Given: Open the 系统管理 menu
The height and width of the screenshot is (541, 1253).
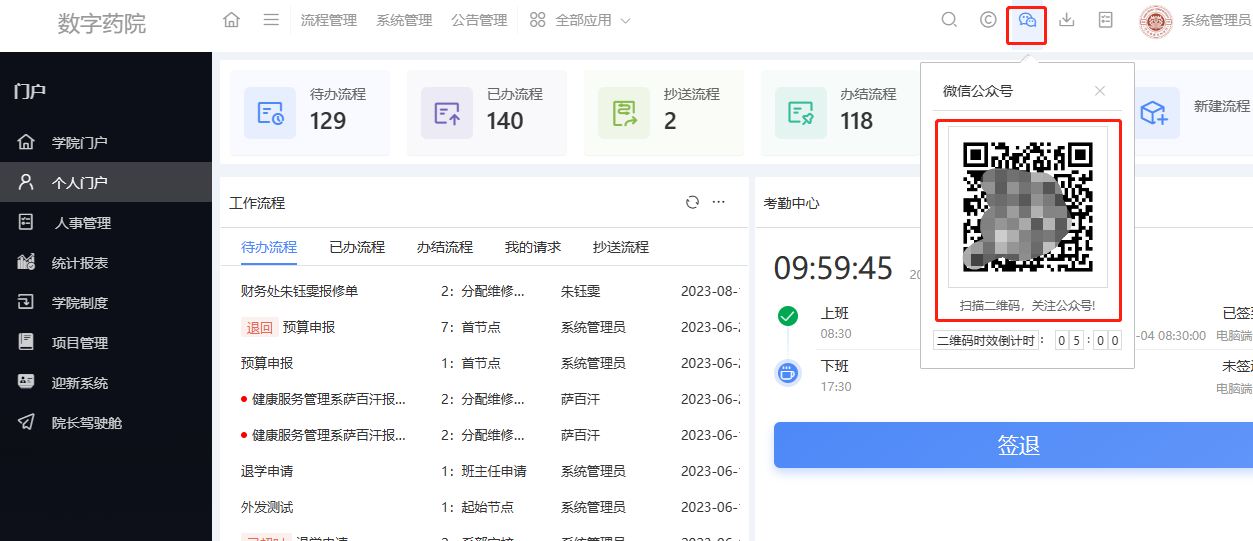Looking at the screenshot, I should pyautogui.click(x=404, y=20).
